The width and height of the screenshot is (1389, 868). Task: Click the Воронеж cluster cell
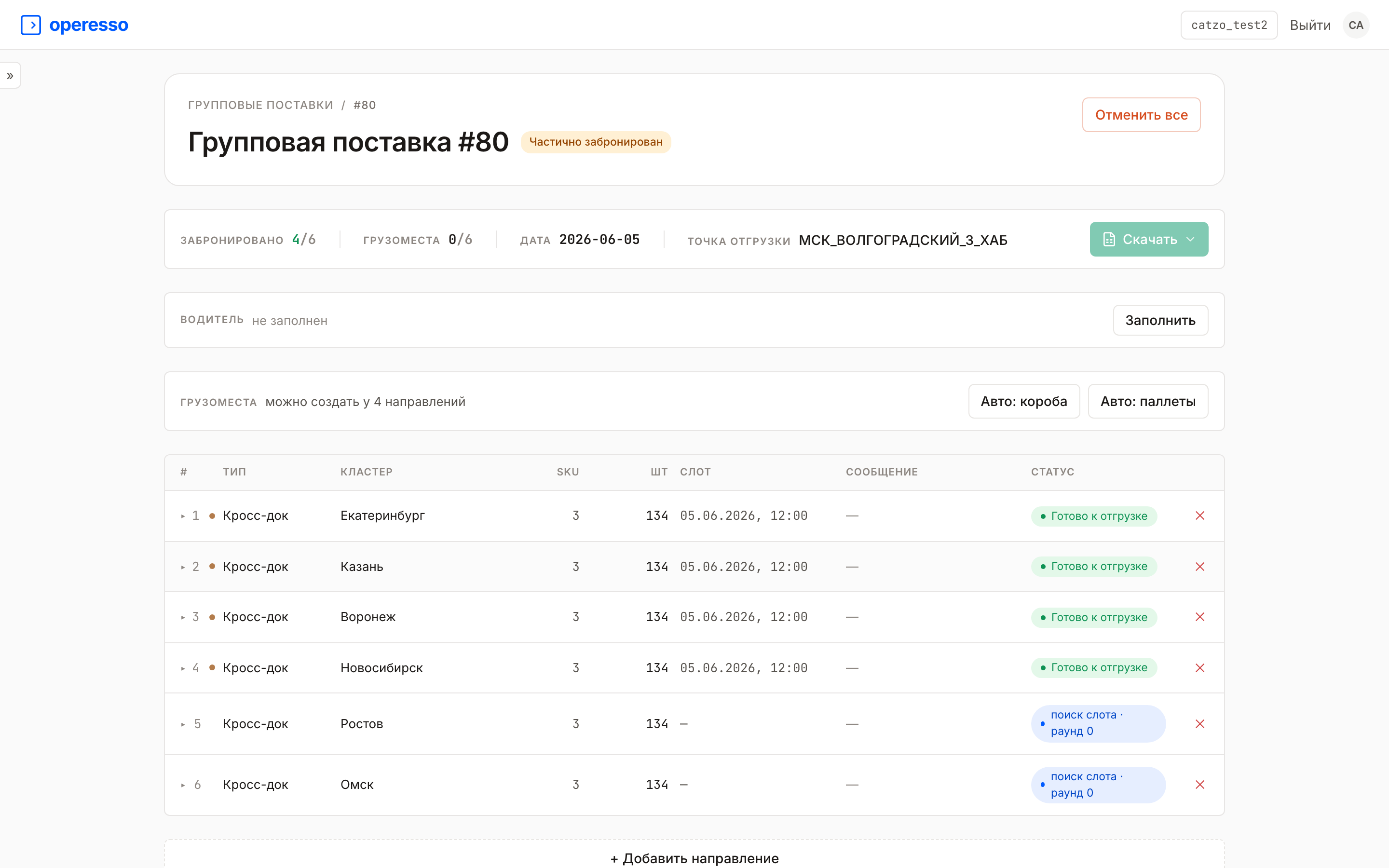368,617
